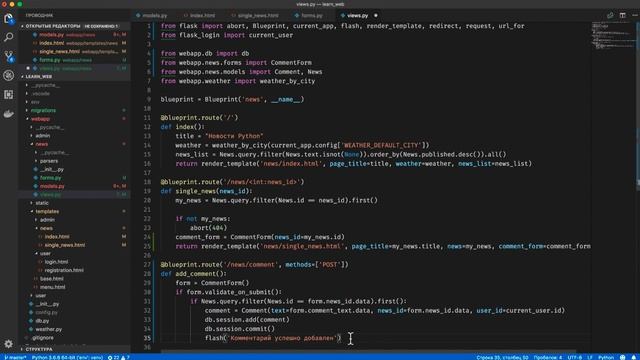Click line number 27 in the gutter

tap(147, 264)
